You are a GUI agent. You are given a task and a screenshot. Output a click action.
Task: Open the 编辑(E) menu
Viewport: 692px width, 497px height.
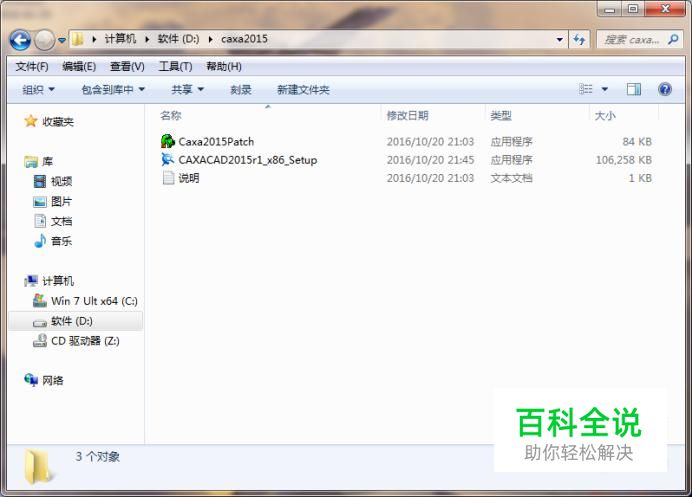79,67
